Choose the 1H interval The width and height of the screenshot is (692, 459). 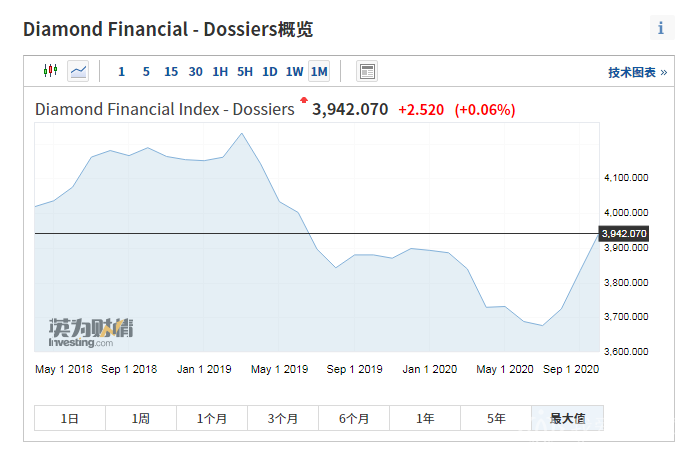[220, 71]
